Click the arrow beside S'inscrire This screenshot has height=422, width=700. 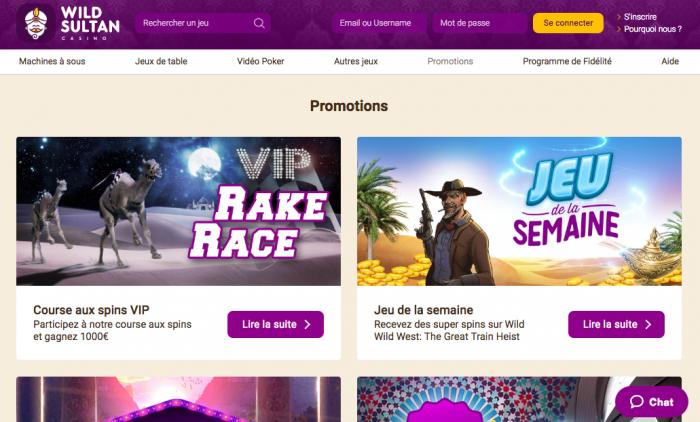click(617, 17)
